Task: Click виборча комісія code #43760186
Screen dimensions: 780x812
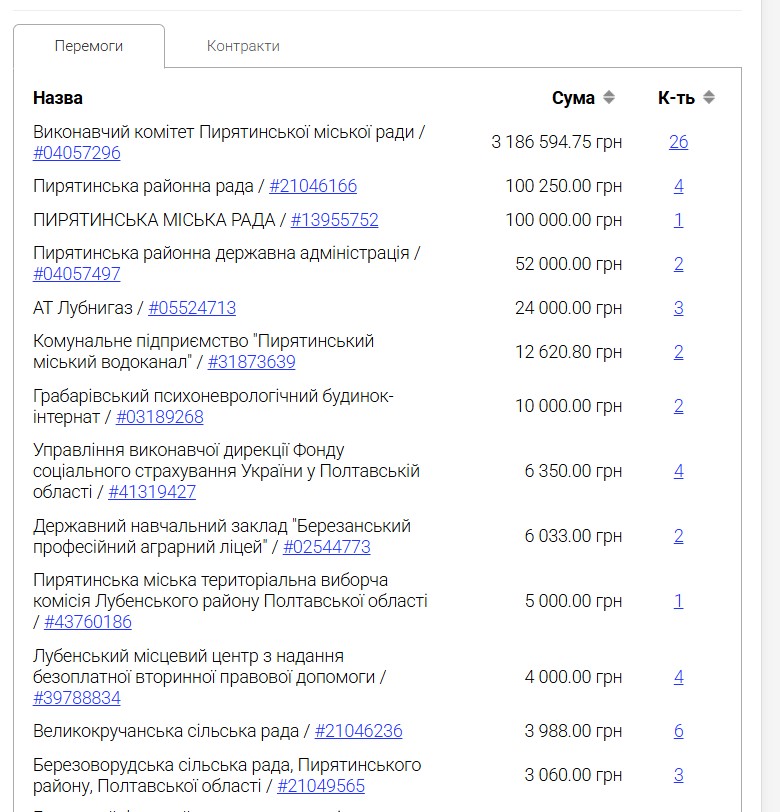Action: point(88,622)
